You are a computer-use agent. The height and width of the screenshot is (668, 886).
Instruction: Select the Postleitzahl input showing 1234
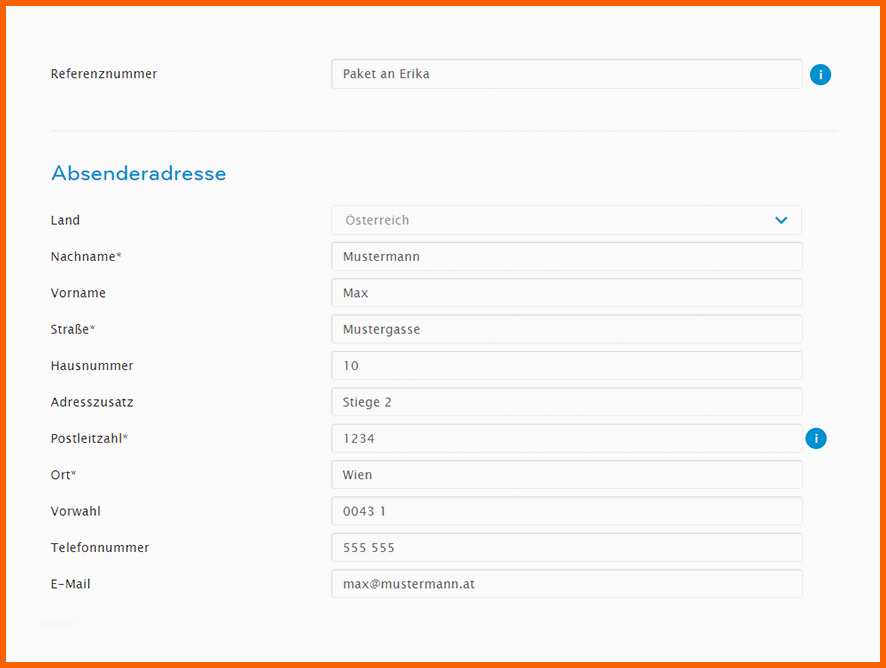(x=566, y=438)
